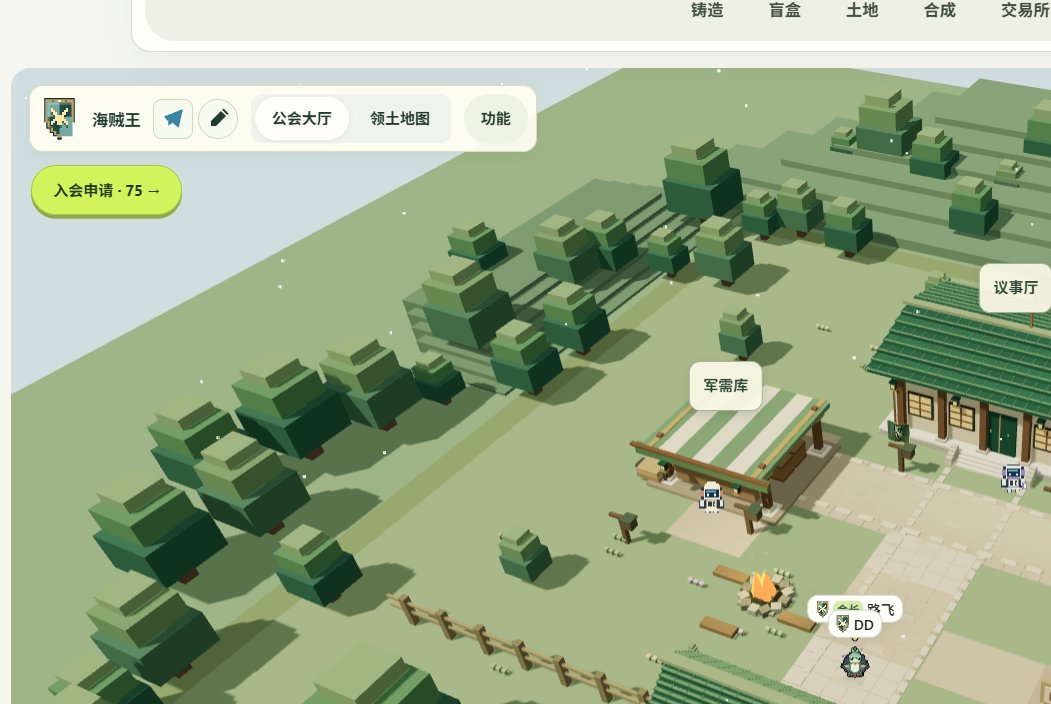Open the 功能 menu button

pos(496,119)
